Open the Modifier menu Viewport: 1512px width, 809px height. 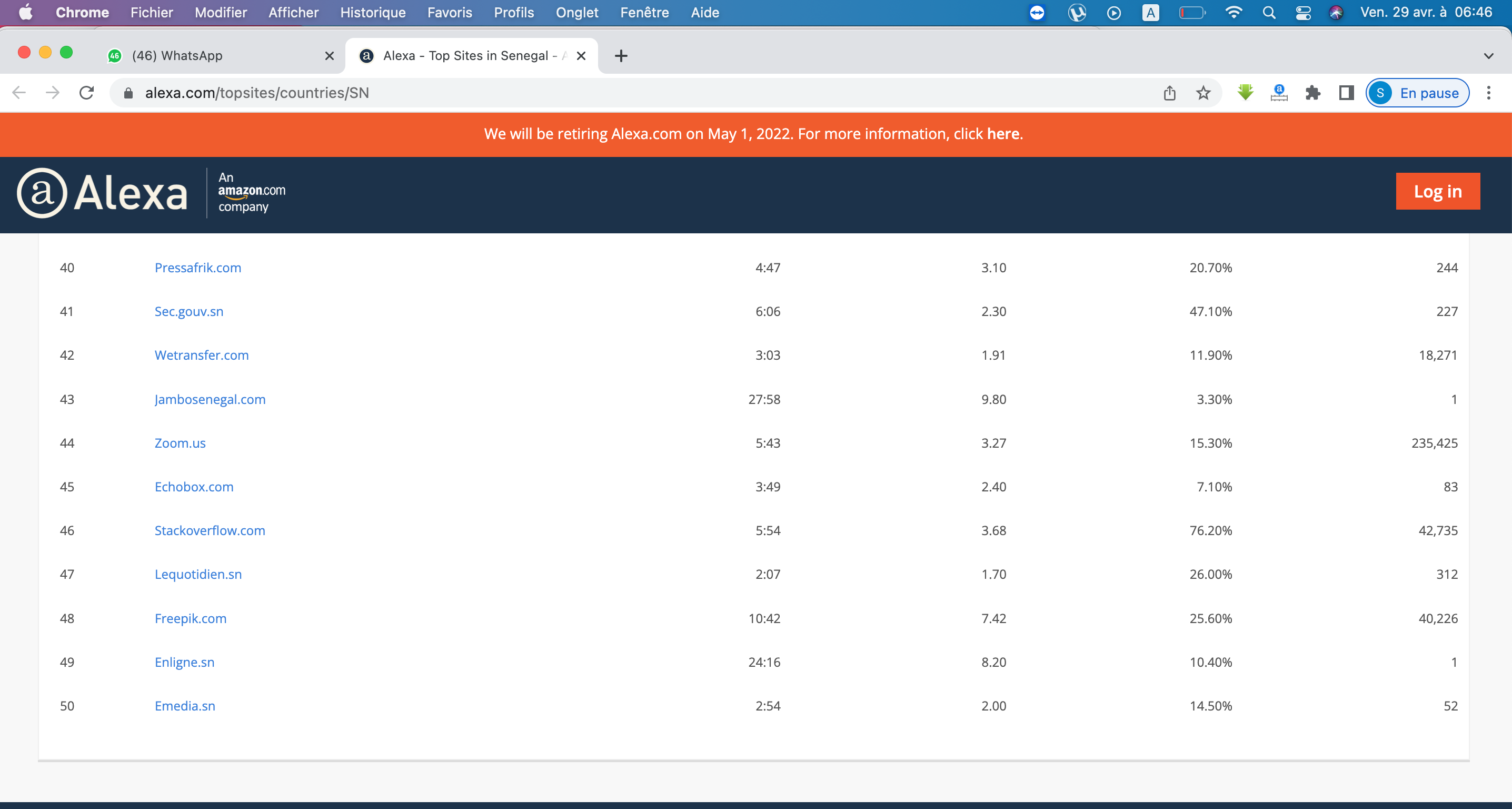click(221, 12)
